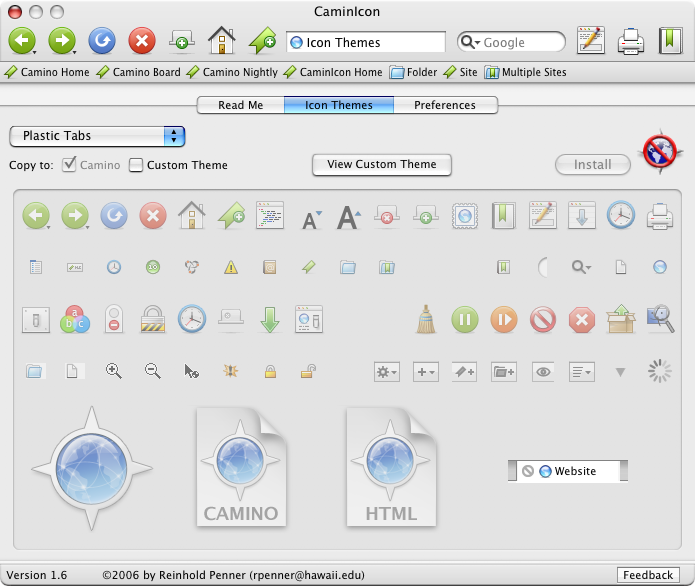Click the open box with green arrow icon
The width and height of the screenshot is (695, 586).
coord(621,318)
